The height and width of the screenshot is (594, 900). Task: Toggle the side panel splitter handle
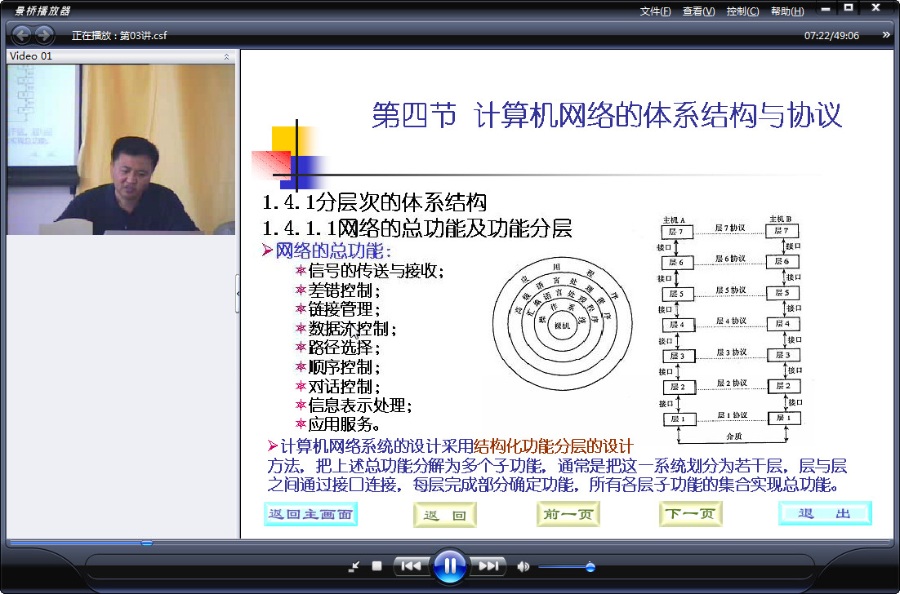(238, 293)
